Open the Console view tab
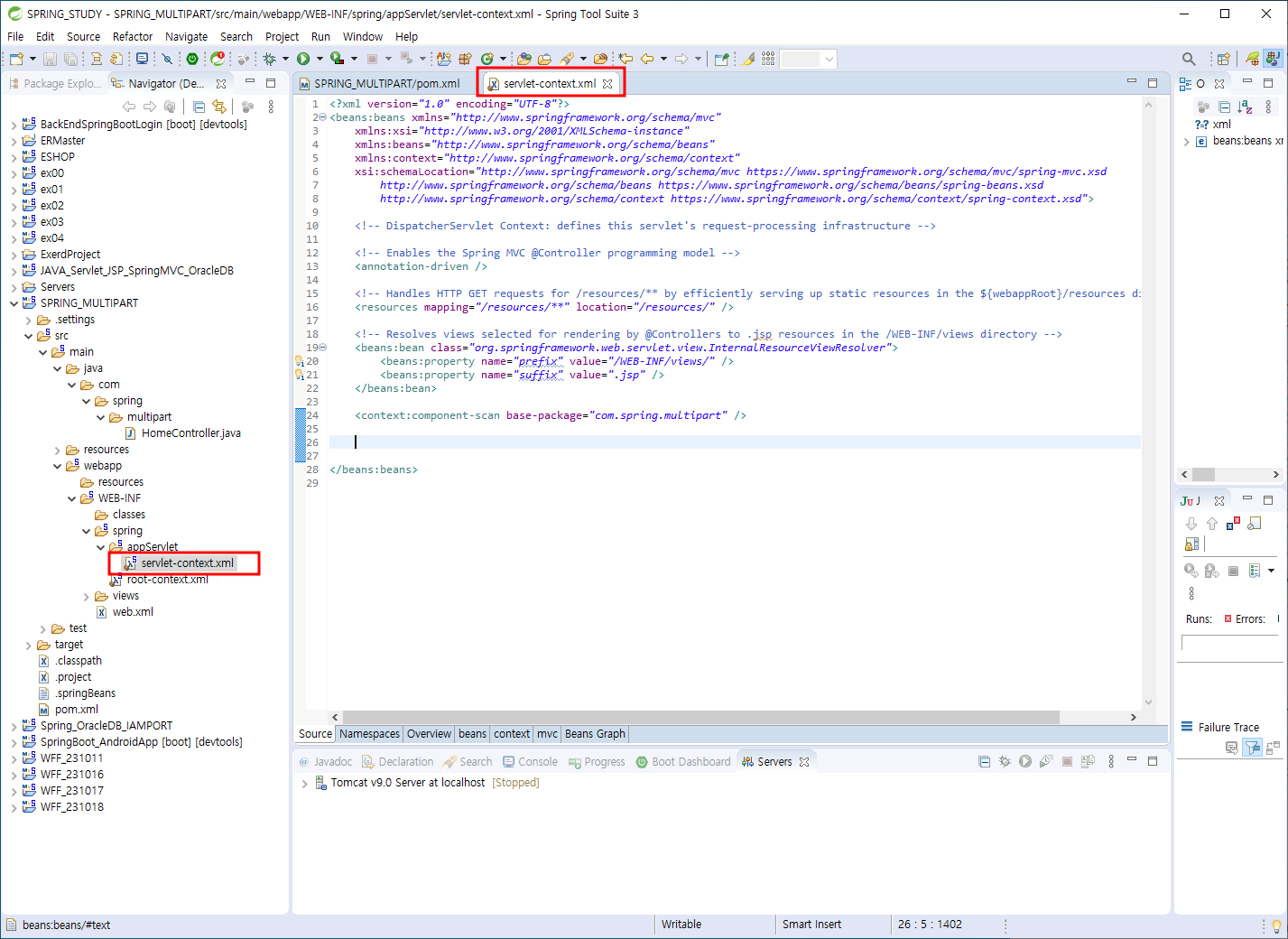The image size is (1288, 939). click(x=531, y=762)
